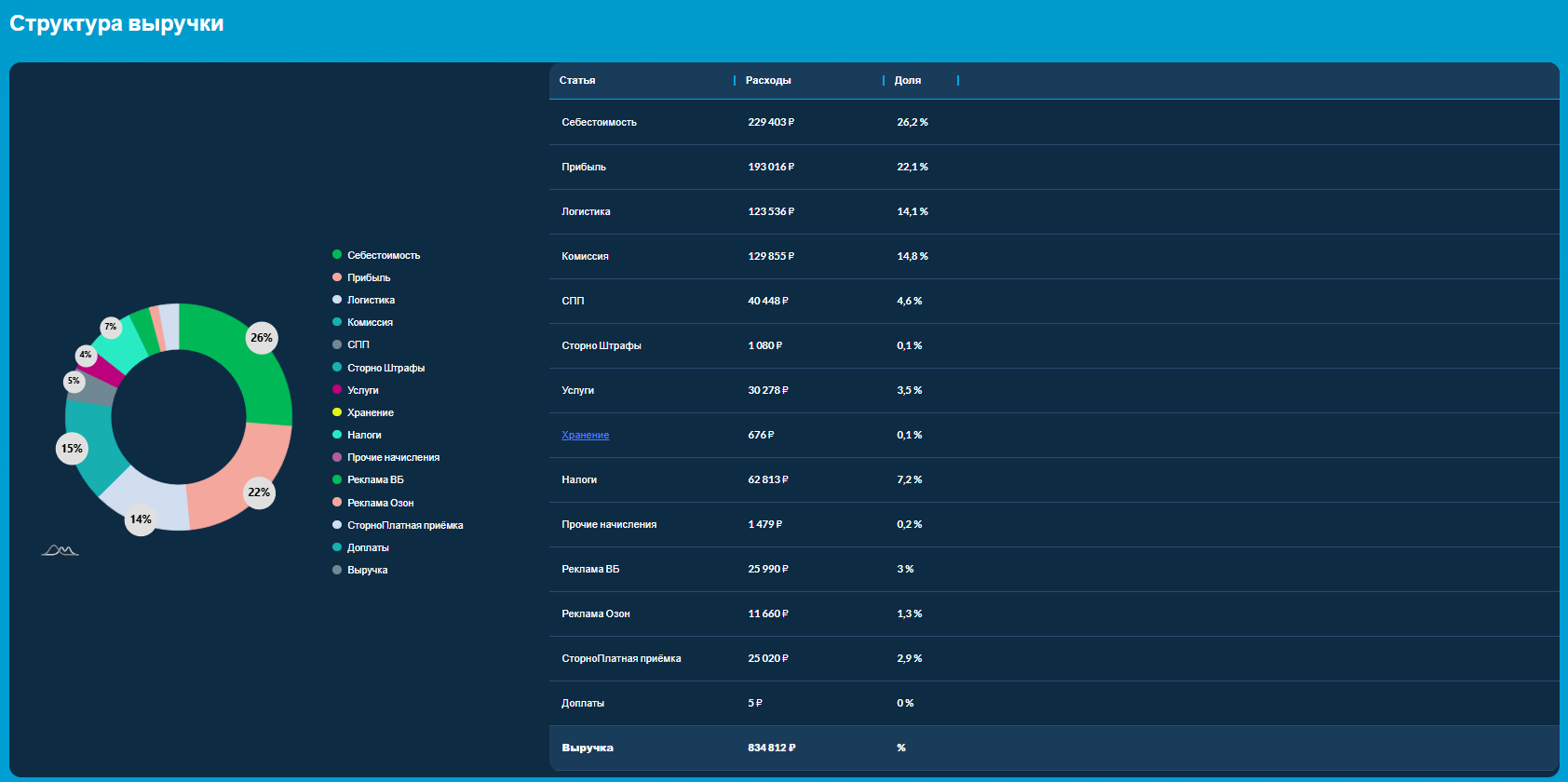Click the 14% label bubble on the donut
The height and width of the screenshot is (782, 1568).
pos(141,519)
